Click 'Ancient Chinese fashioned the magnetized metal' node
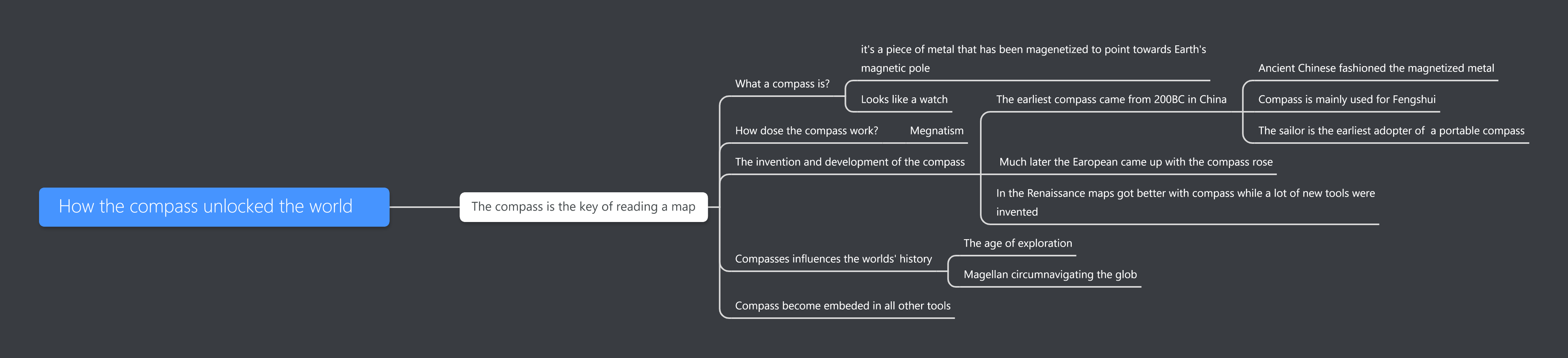 click(x=1376, y=68)
